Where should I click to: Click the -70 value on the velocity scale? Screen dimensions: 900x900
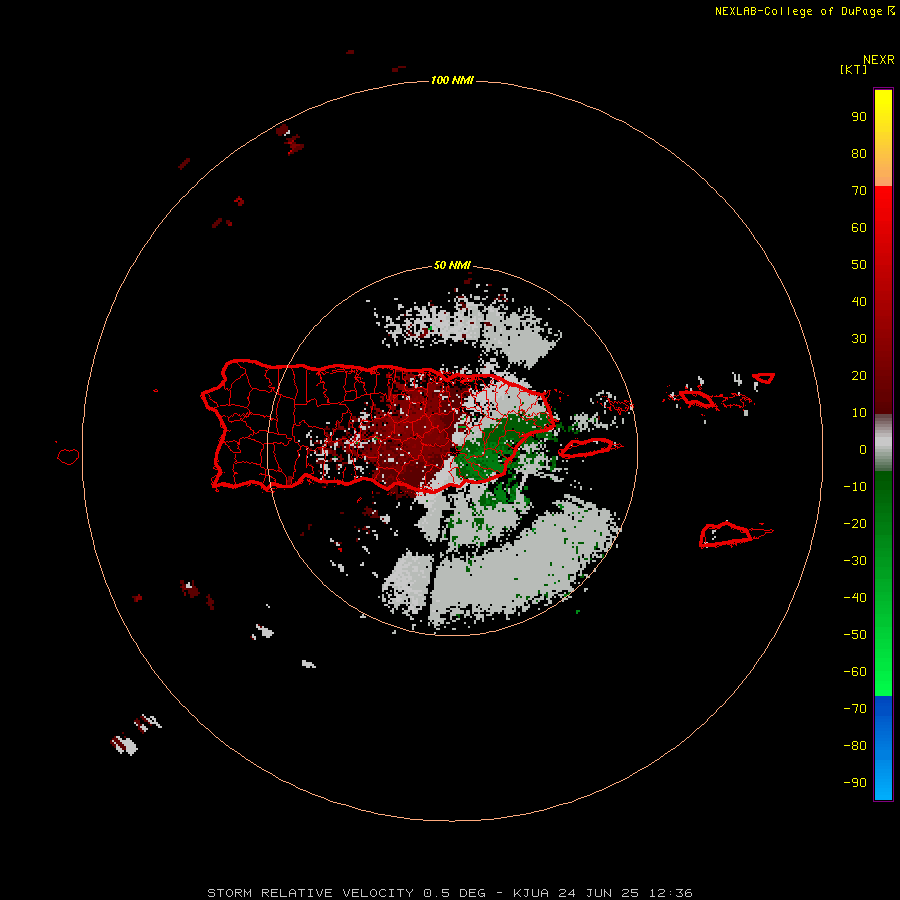855,709
